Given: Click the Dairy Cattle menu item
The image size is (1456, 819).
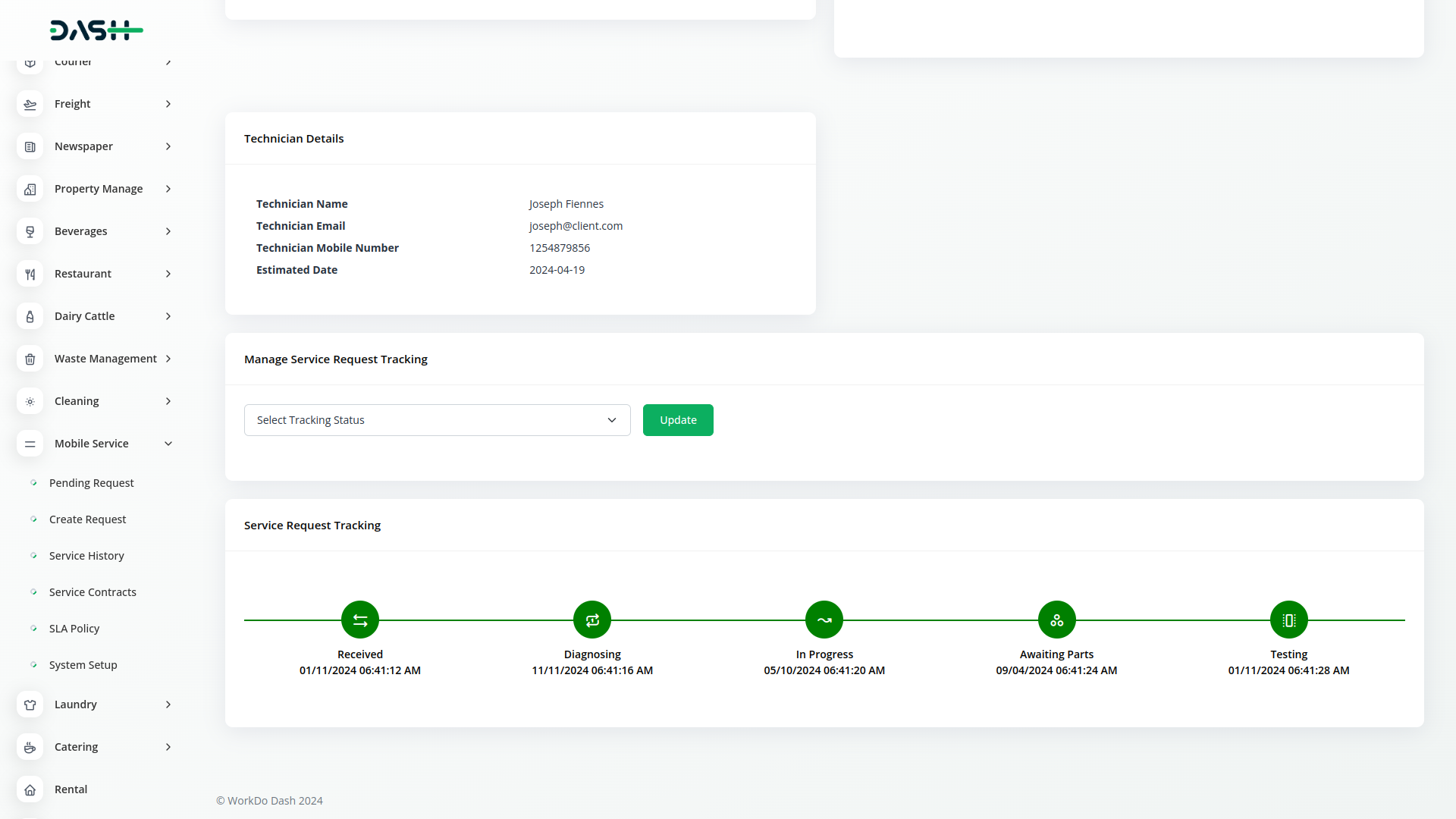Looking at the screenshot, I should click(x=84, y=316).
